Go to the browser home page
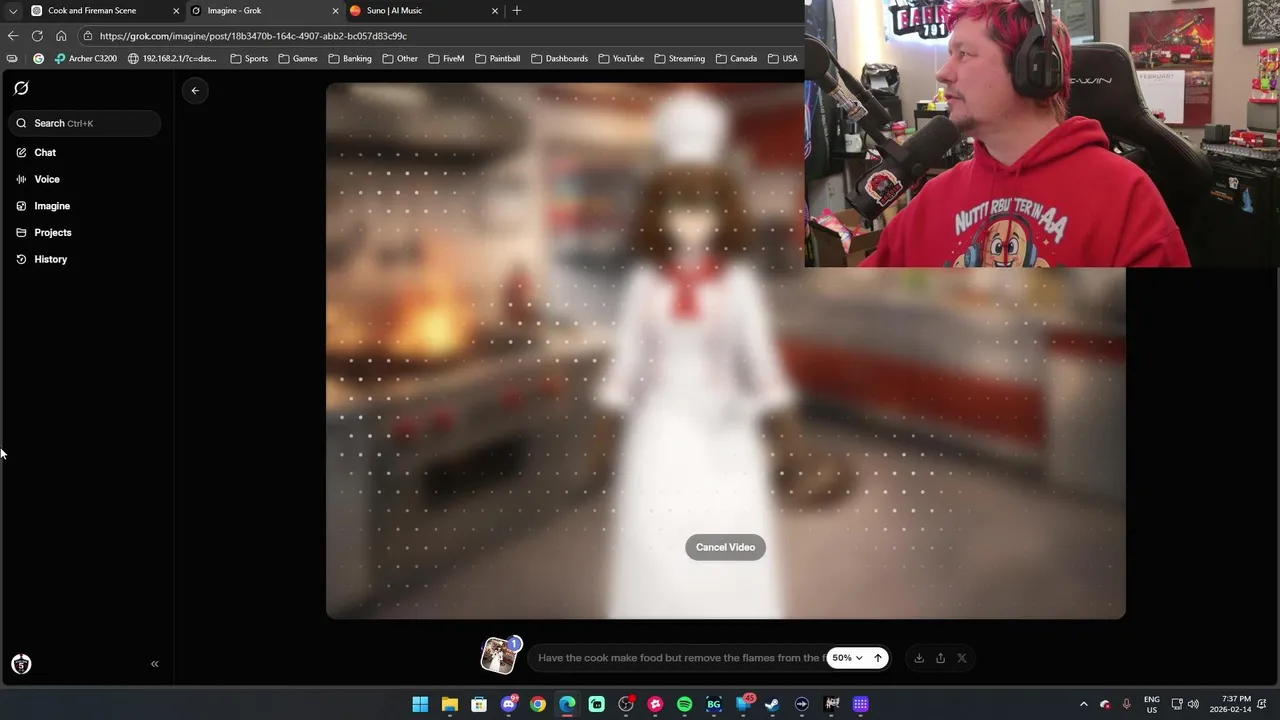Viewport: 1280px width, 720px height. (61, 36)
